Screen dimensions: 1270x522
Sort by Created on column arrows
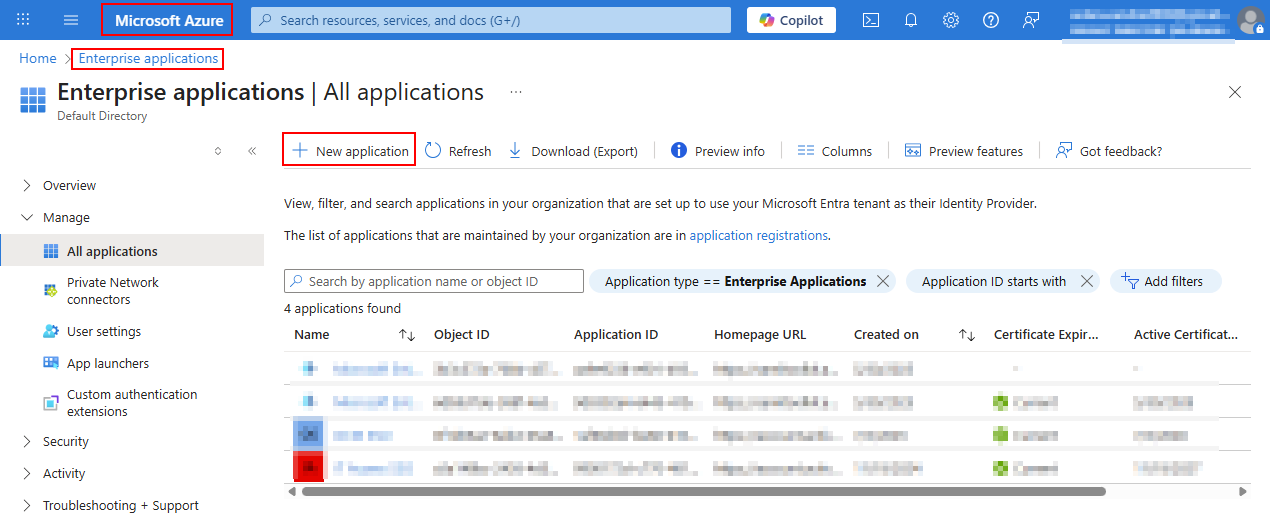coord(967,335)
